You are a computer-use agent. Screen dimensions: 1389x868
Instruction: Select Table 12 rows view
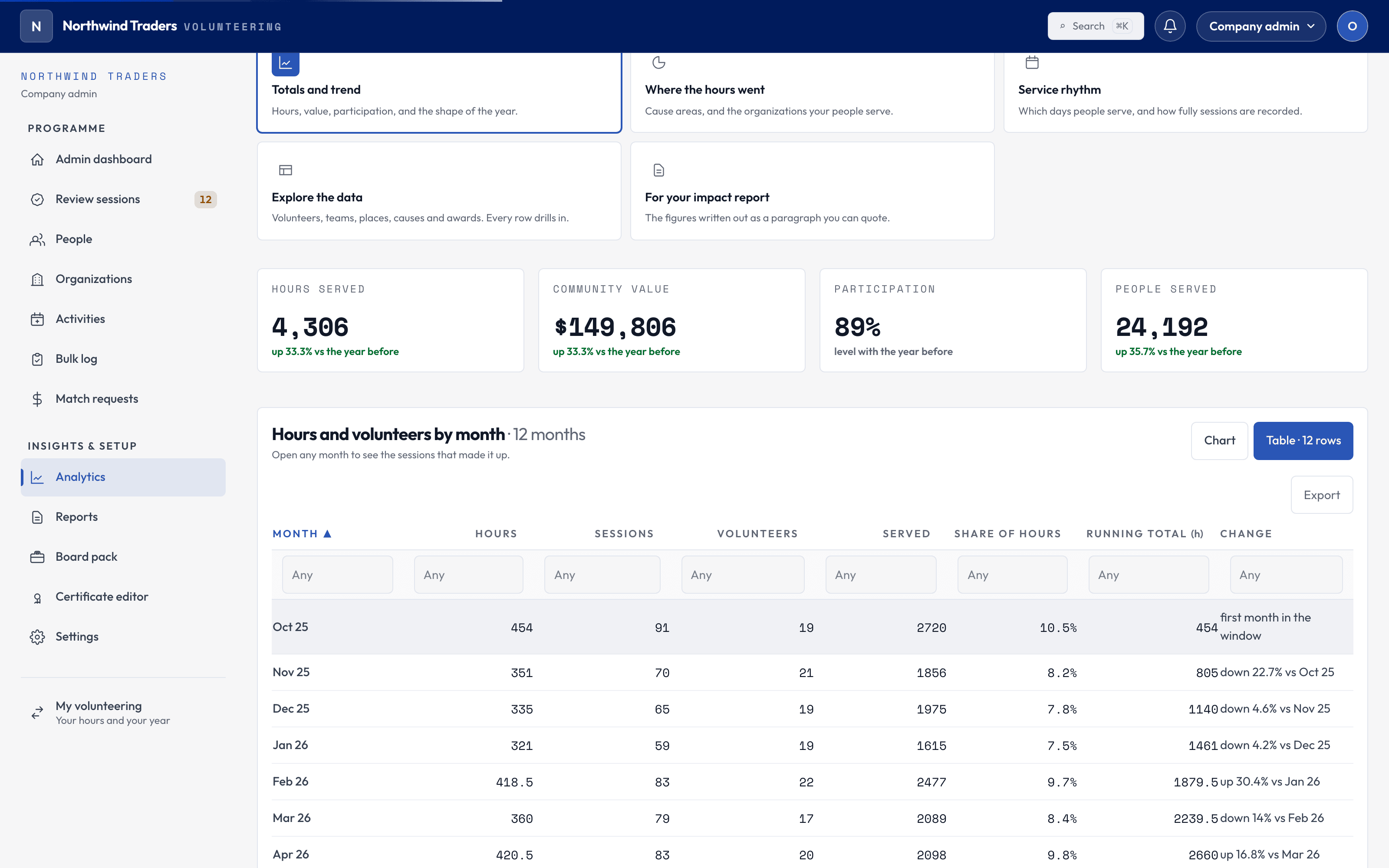1303,441
